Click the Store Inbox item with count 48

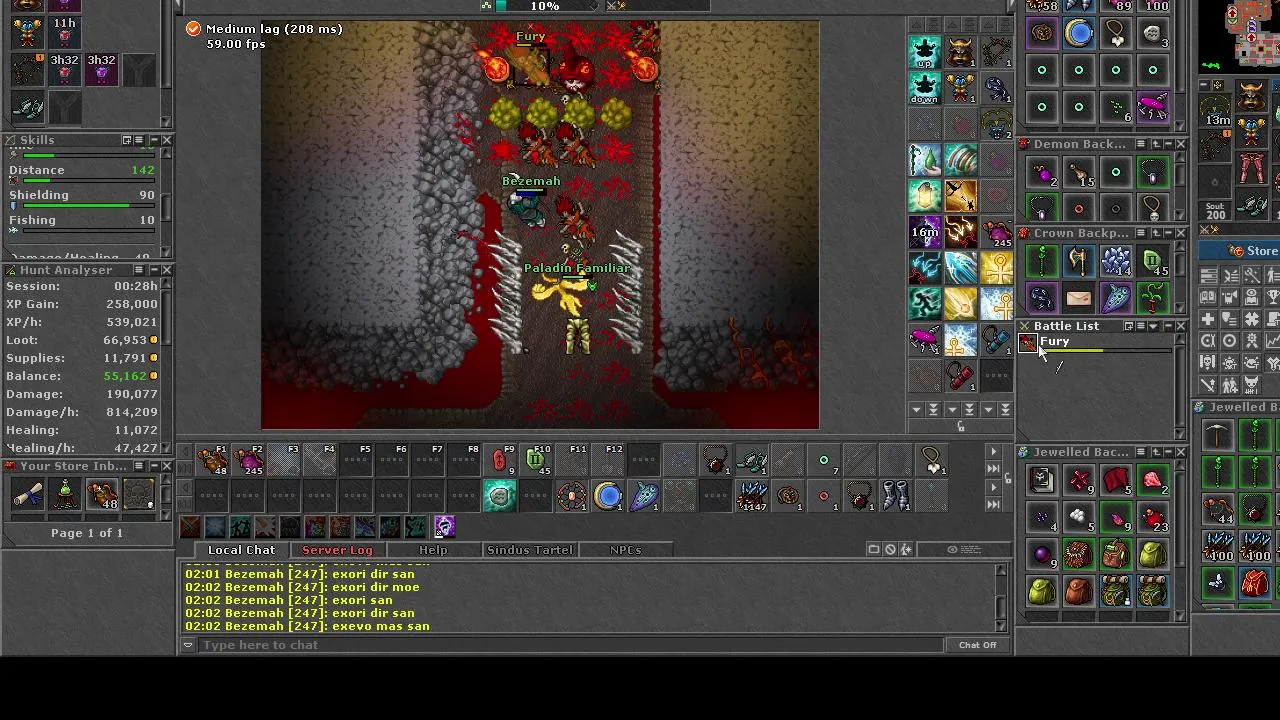point(101,494)
